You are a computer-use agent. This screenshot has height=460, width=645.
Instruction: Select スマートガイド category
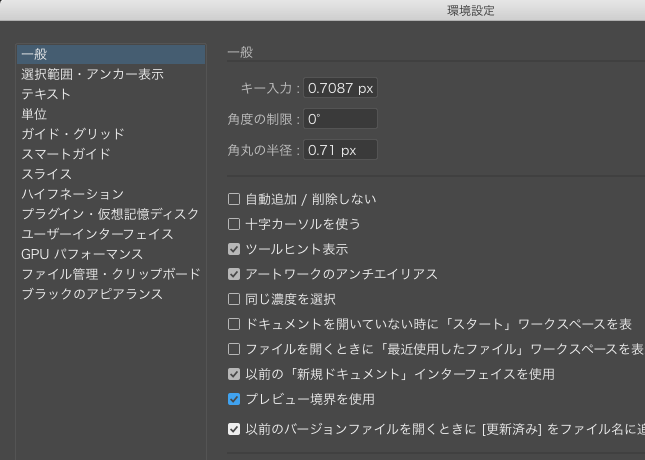[111, 154]
